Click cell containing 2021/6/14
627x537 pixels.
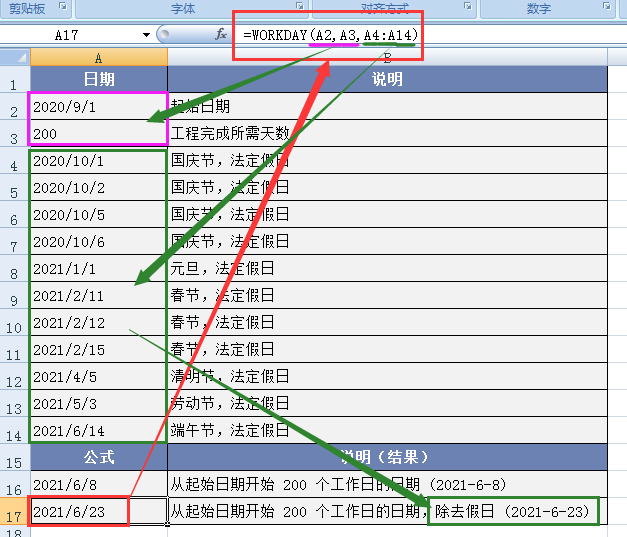point(99,430)
